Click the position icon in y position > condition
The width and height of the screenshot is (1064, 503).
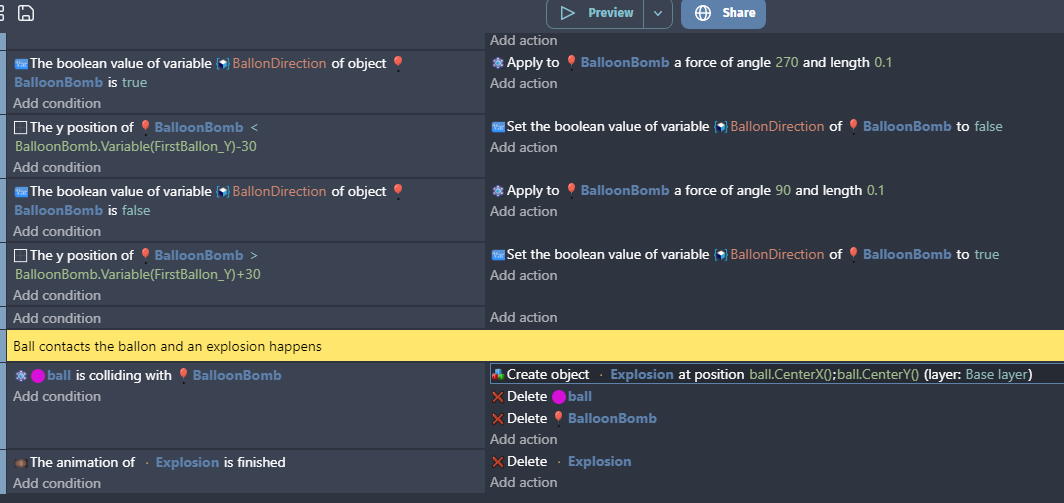tap(20, 256)
